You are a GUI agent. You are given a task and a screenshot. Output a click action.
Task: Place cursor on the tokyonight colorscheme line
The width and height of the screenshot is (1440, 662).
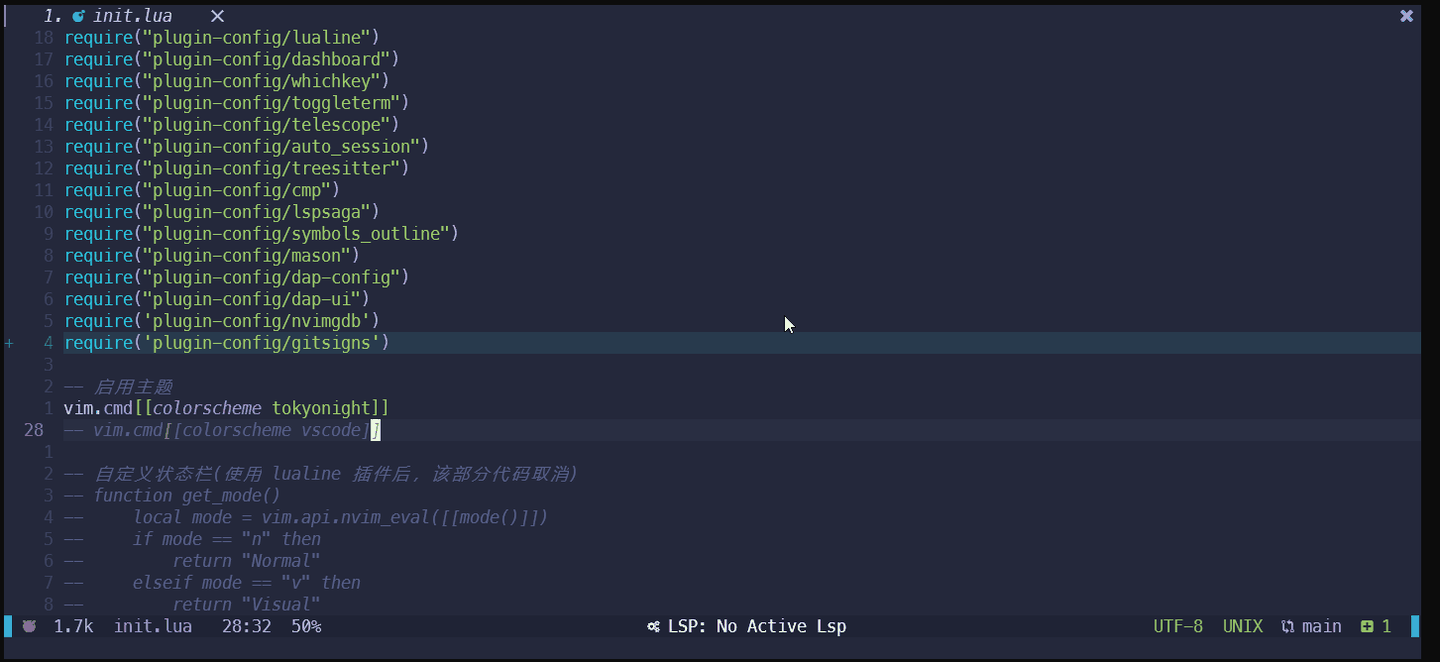pyautogui.click(x=226, y=408)
